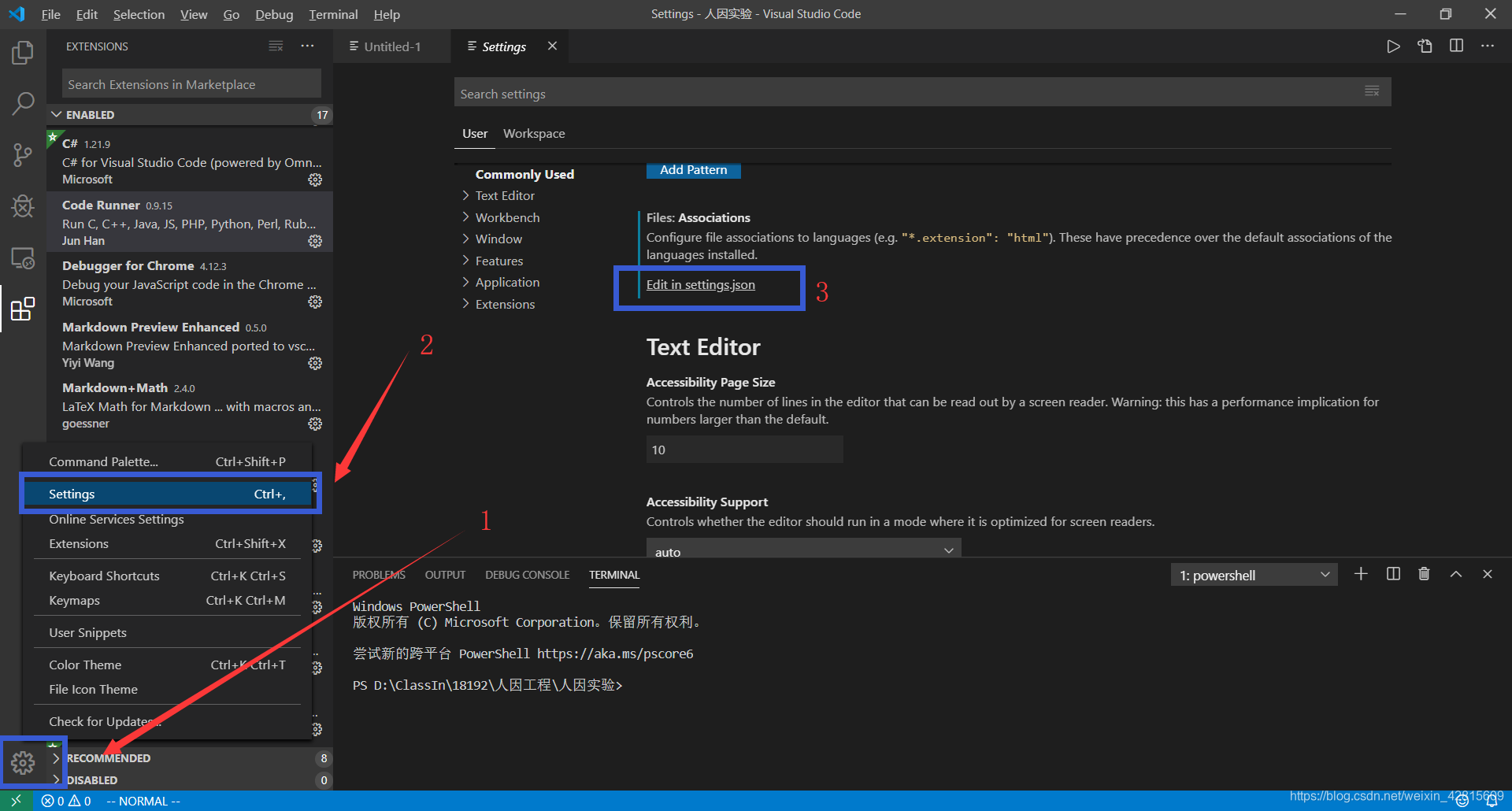The width and height of the screenshot is (1512, 811).
Task: Expand the Window settings category
Action: (498, 239)
